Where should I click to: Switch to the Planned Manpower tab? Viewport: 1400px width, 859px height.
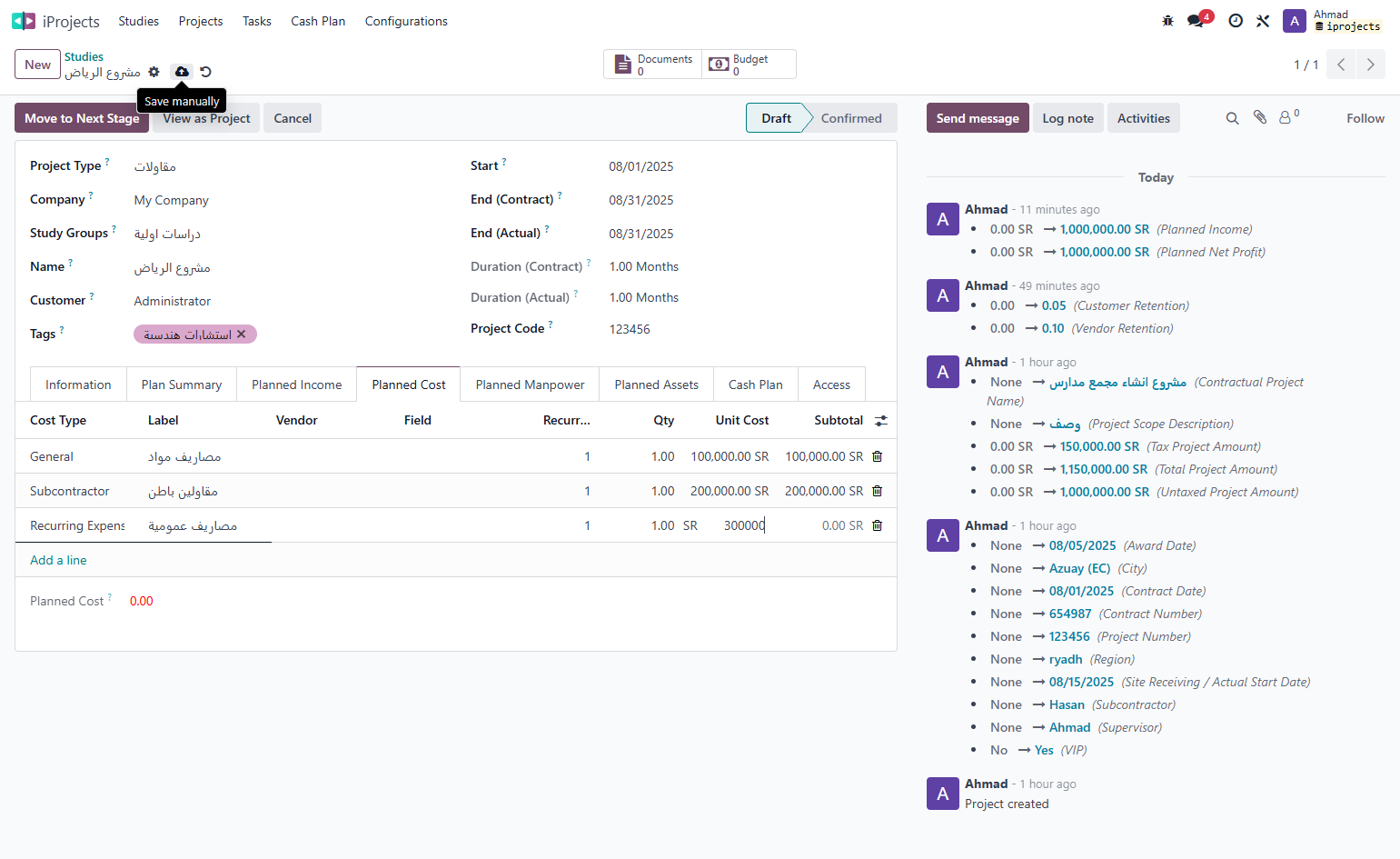(x=530, y=385)
